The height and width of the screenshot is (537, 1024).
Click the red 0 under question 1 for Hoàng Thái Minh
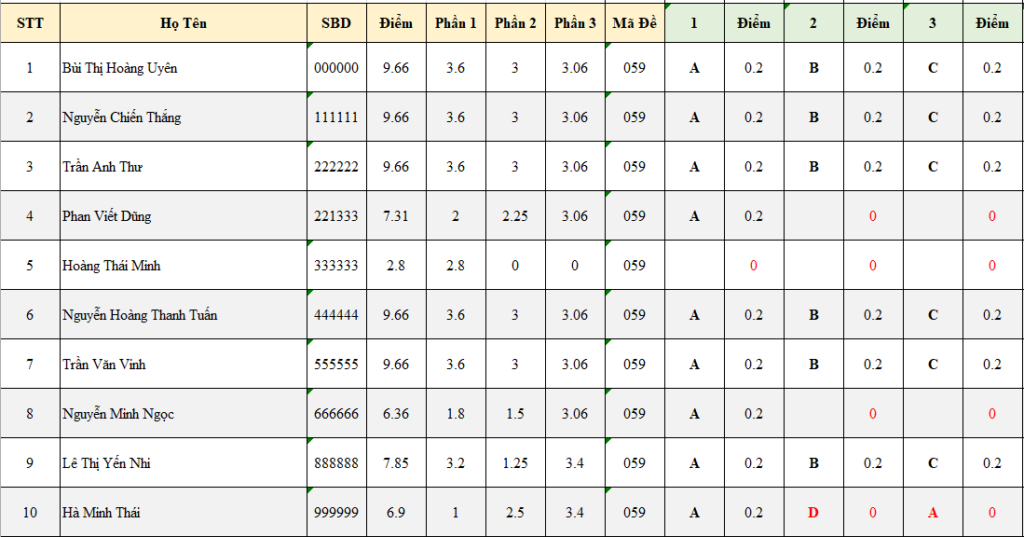754,266
